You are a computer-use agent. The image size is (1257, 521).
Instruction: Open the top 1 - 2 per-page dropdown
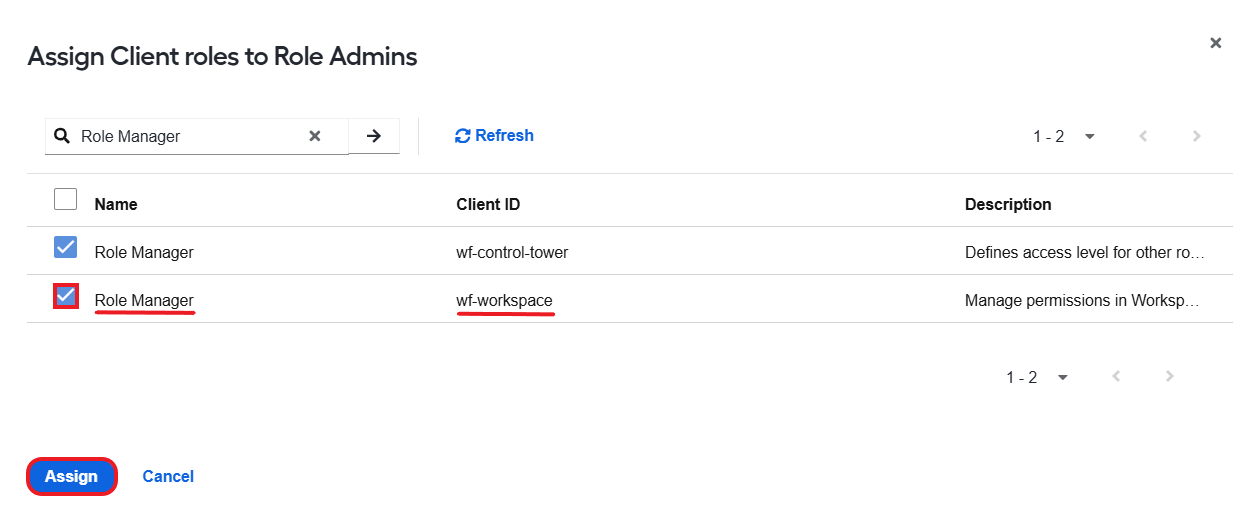click(x=1064, y=136)
